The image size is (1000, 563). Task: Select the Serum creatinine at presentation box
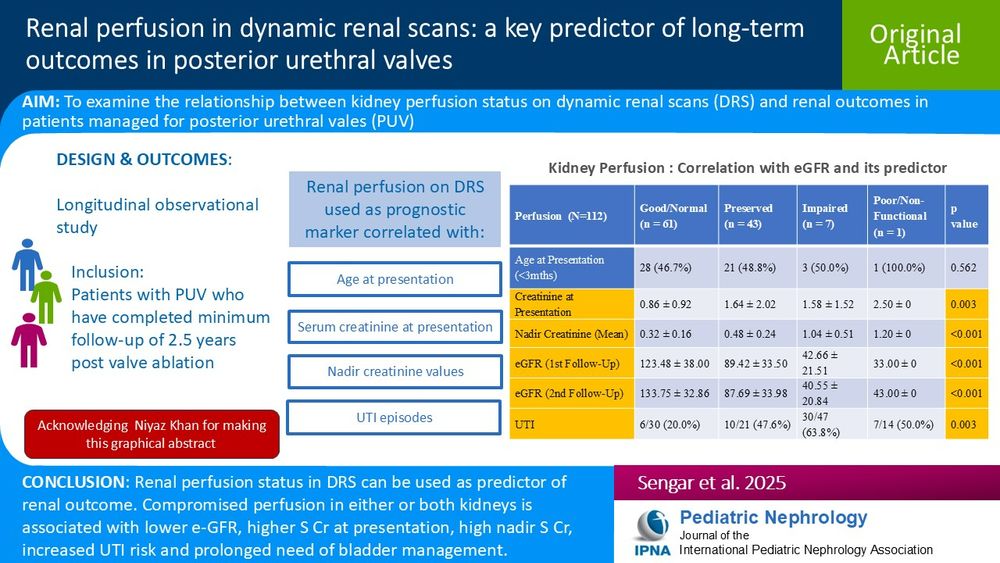coord(395,327)
